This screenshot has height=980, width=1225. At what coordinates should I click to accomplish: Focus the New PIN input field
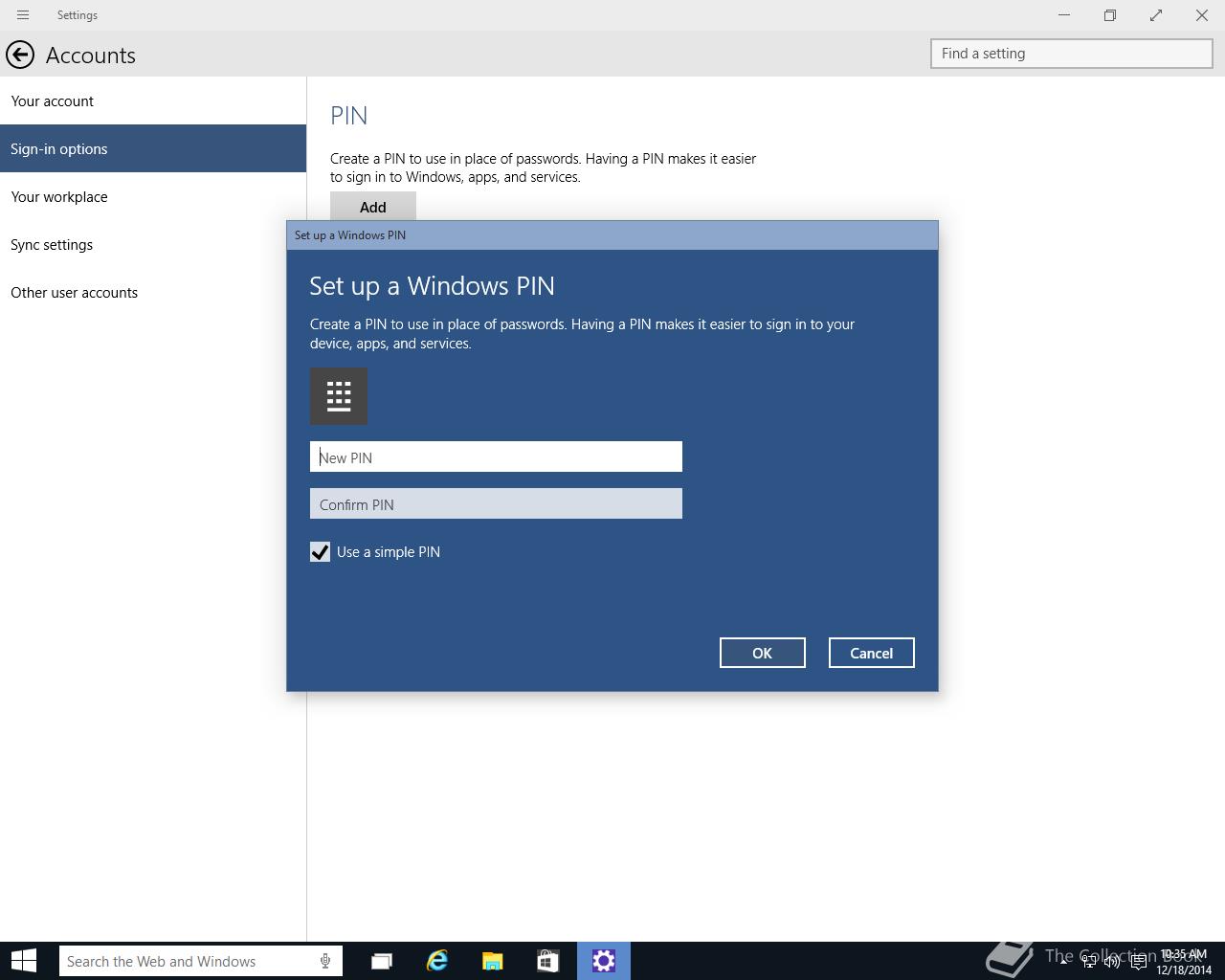click(x=496, y=457)
